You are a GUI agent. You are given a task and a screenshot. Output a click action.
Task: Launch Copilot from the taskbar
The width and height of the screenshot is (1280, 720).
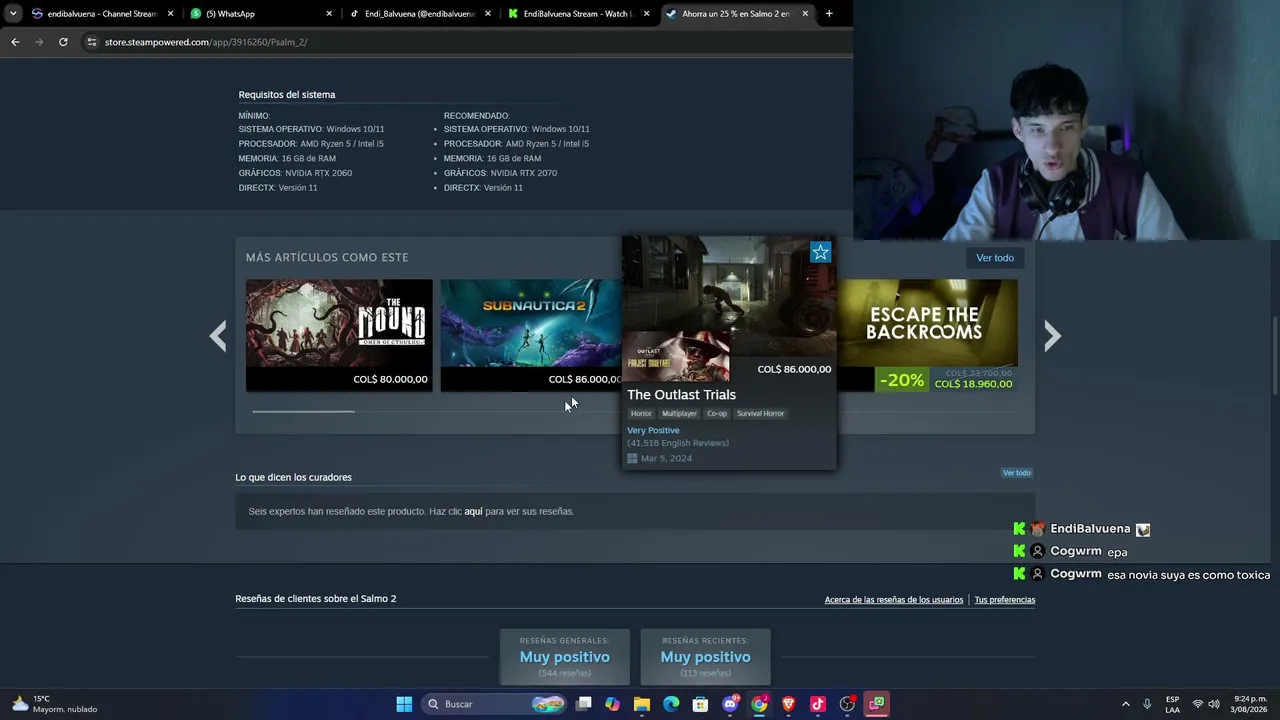(x=613, y=704)
